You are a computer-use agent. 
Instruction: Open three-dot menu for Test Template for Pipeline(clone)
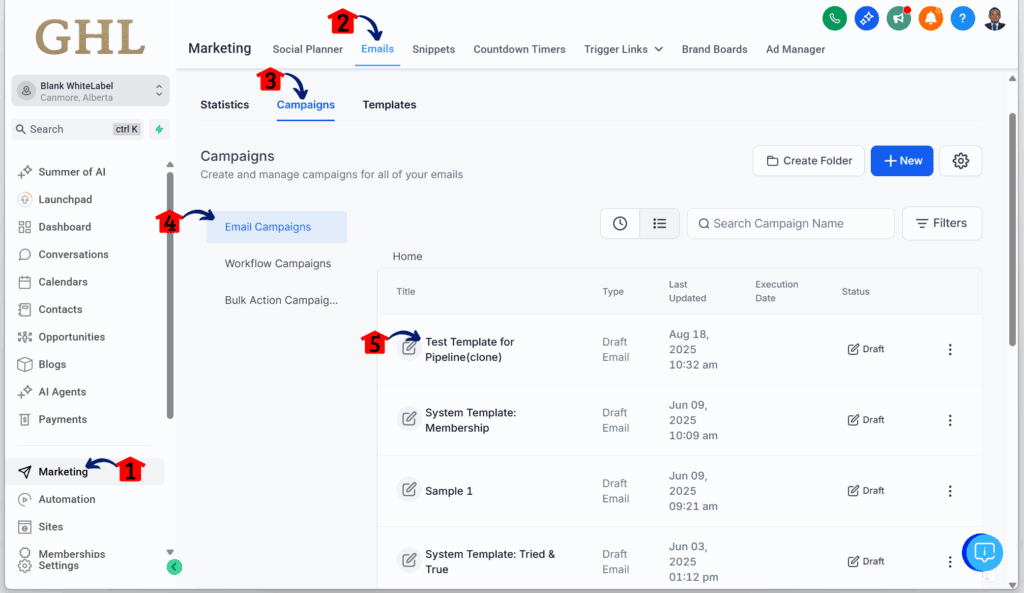[950, 349]
